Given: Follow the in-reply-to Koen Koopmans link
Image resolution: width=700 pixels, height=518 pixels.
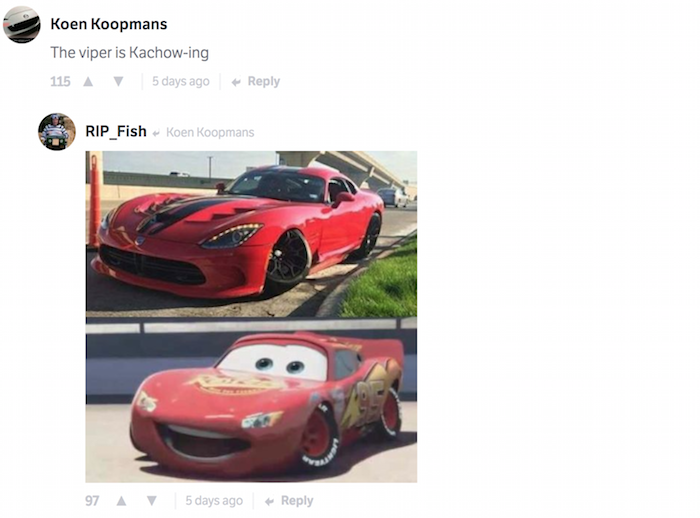Looking at the screenshot, I should click(210, 132).
